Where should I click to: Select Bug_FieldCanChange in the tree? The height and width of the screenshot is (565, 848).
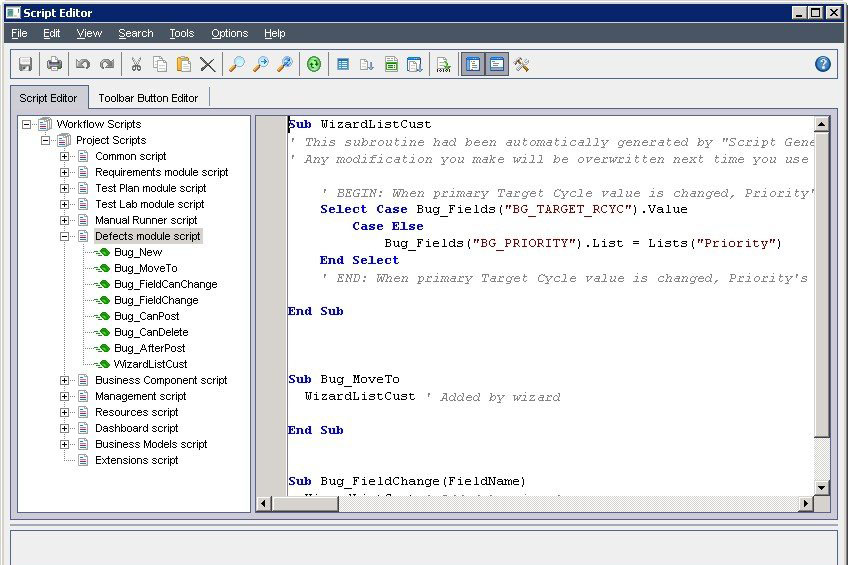tap(165, 284)
